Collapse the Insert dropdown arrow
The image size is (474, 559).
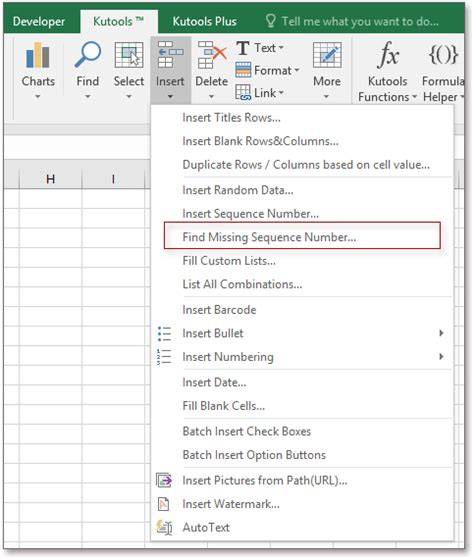tap(170, 97)
